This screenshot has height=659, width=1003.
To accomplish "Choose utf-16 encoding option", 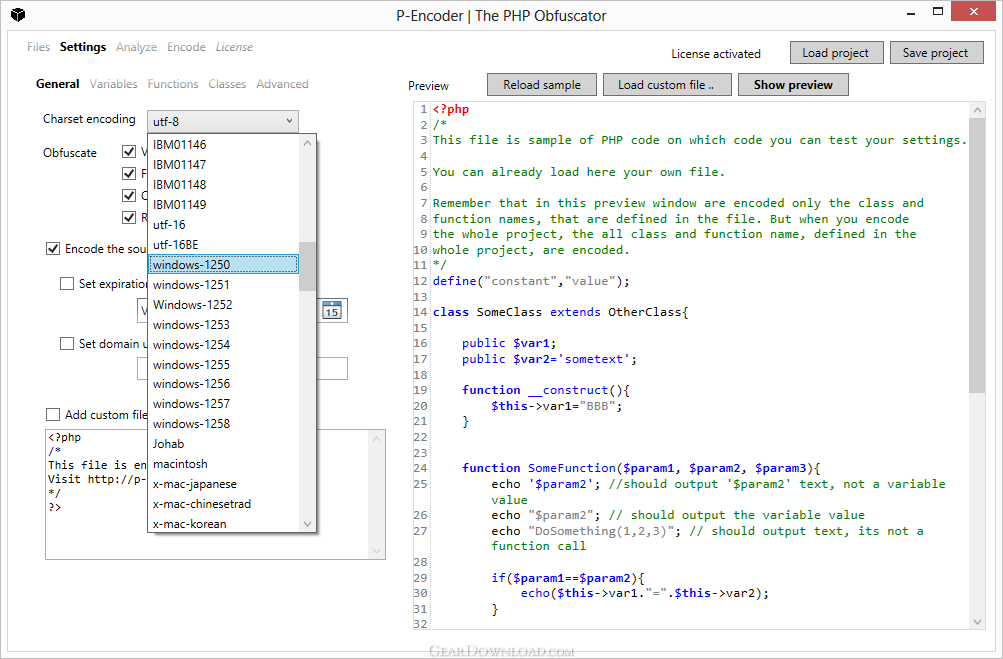I will pyautogui.click(x=223, y=225).
